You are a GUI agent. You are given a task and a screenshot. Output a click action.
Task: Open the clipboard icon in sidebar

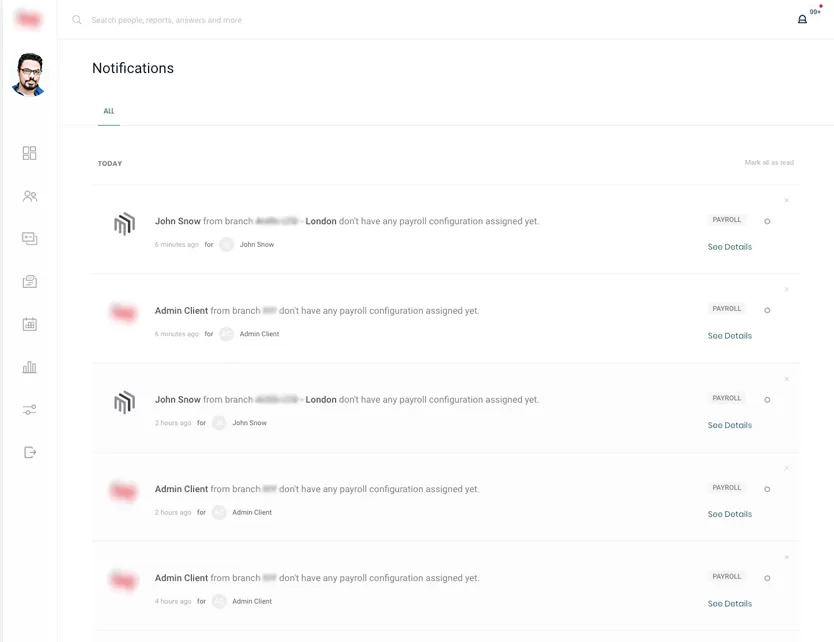(x=29, y=282)
